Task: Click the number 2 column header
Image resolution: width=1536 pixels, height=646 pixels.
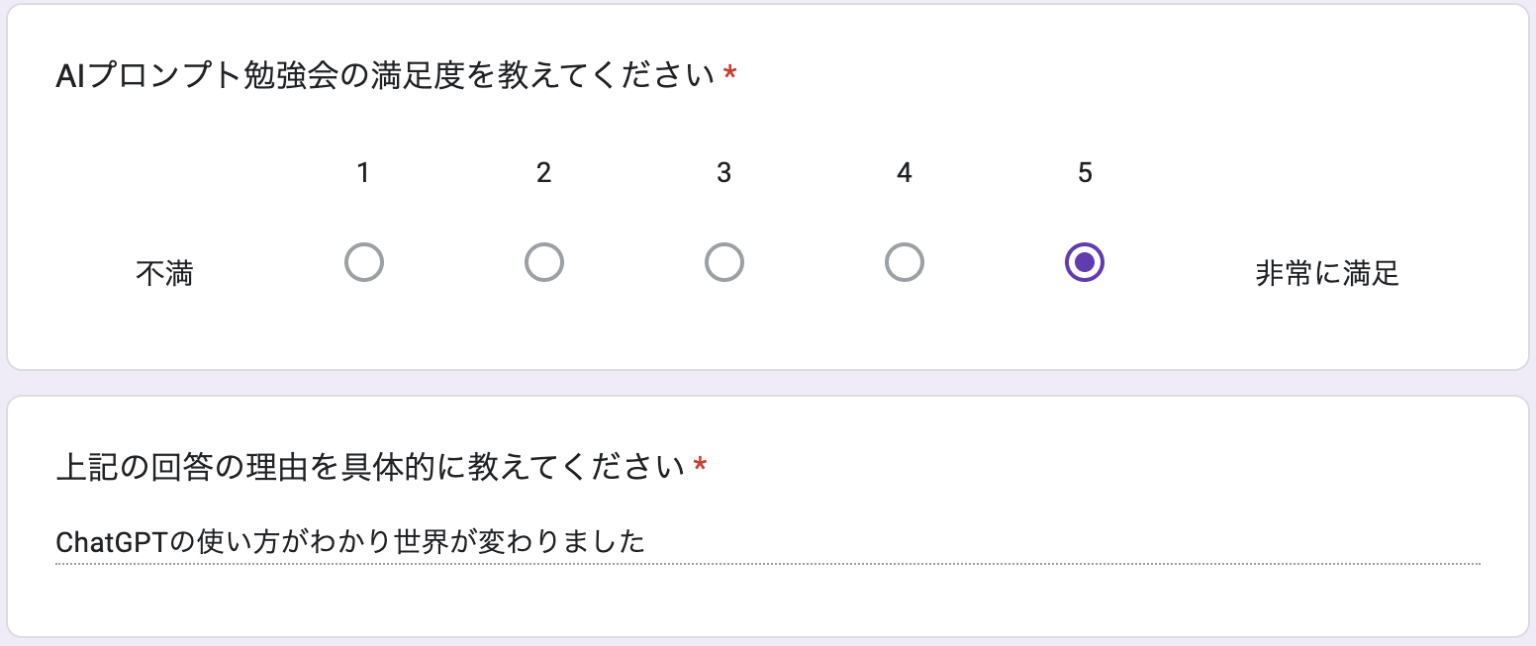Action: [544, 172]
